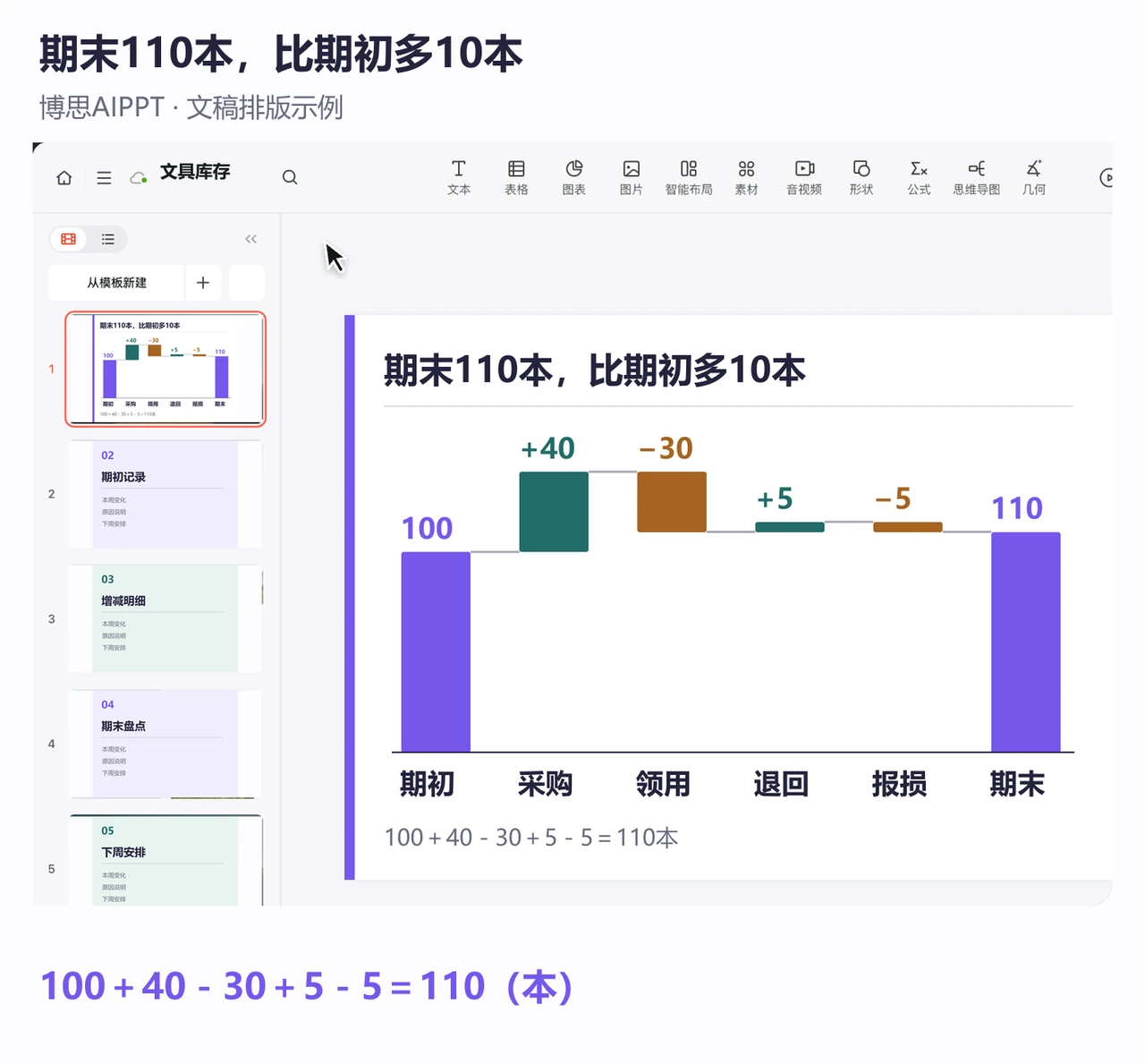Click the blank button beside the plus
This screenshot has width=1145, height=1064.
point(247,283)
